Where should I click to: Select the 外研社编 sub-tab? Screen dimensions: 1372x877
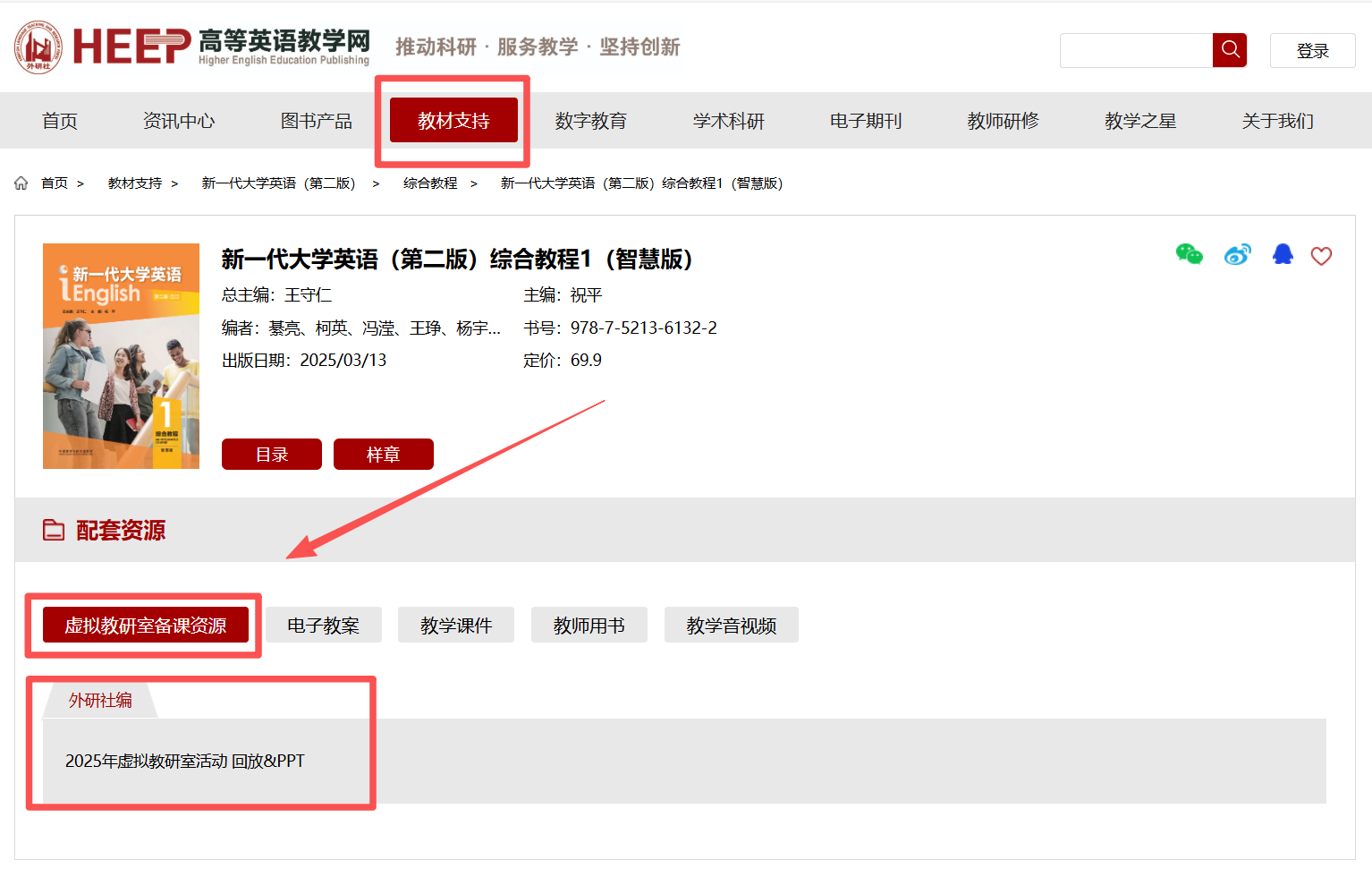100,701
